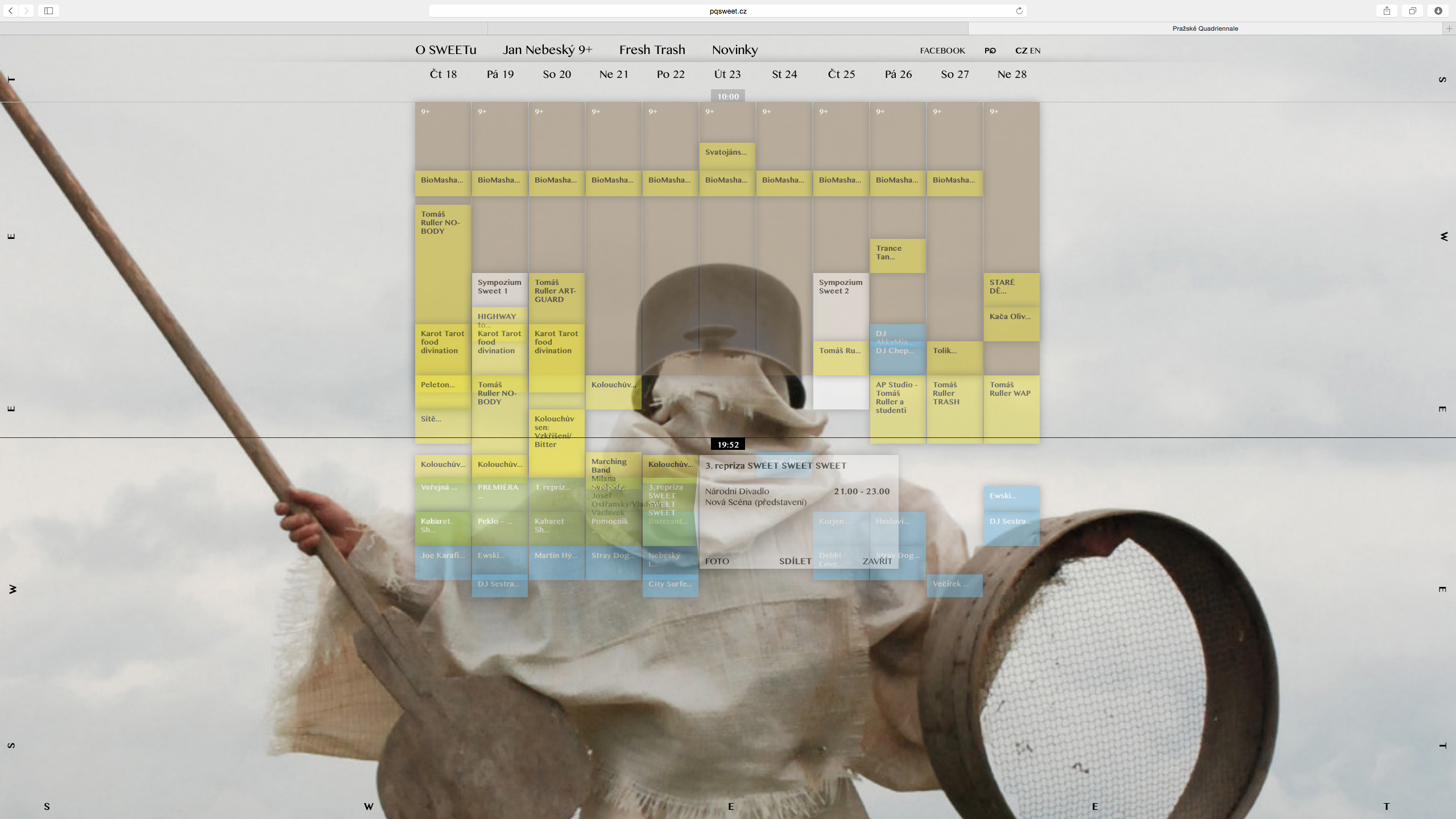Open the PREMIÉRA event on Pá 19
This screenshot has width=1456, height=819.
coord(499,495)
